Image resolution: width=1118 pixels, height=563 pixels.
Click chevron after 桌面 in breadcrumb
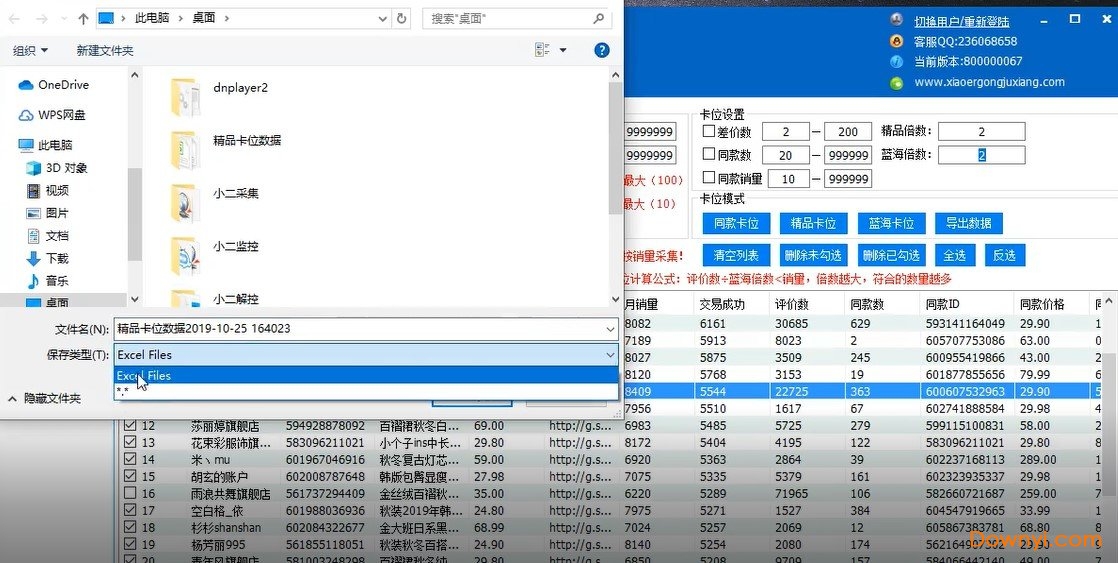pos(227,18)
